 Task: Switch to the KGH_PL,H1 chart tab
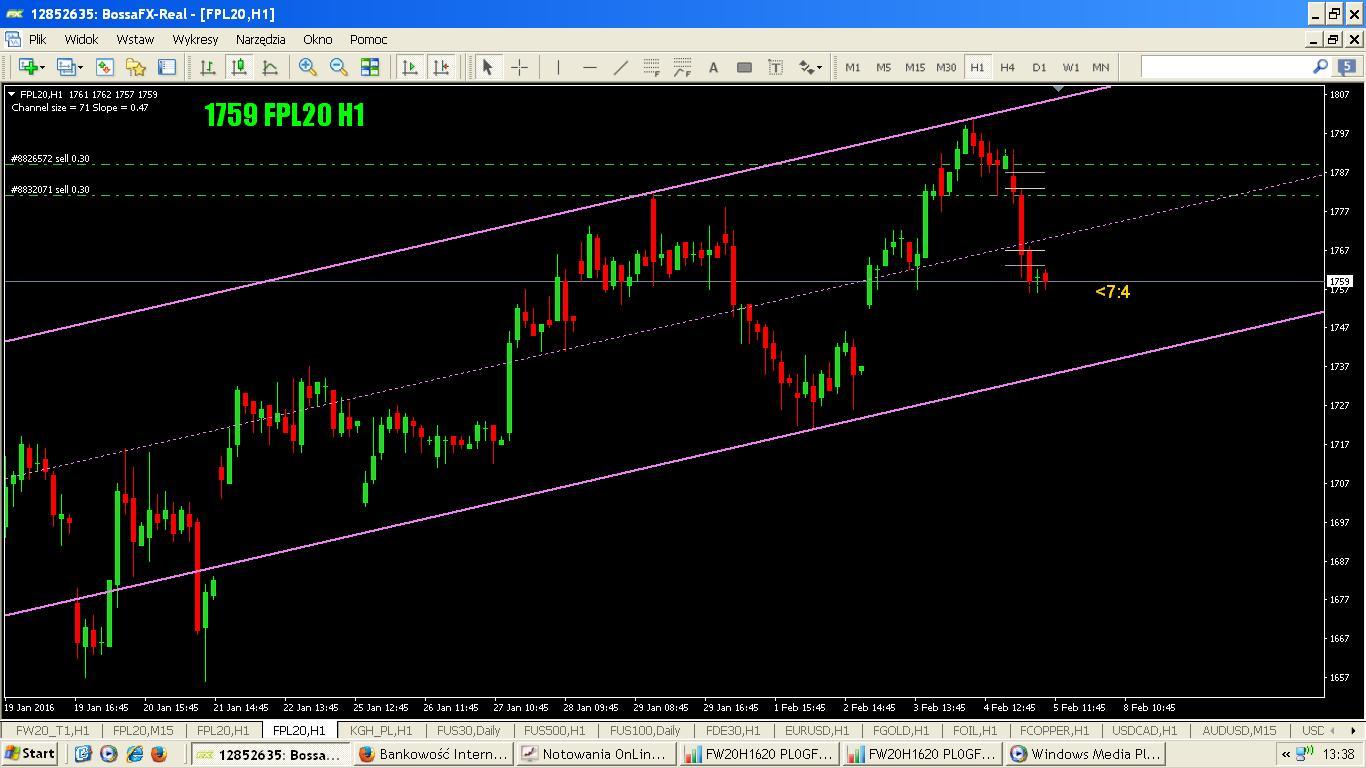pyautogui.click(x=381, y=730)
